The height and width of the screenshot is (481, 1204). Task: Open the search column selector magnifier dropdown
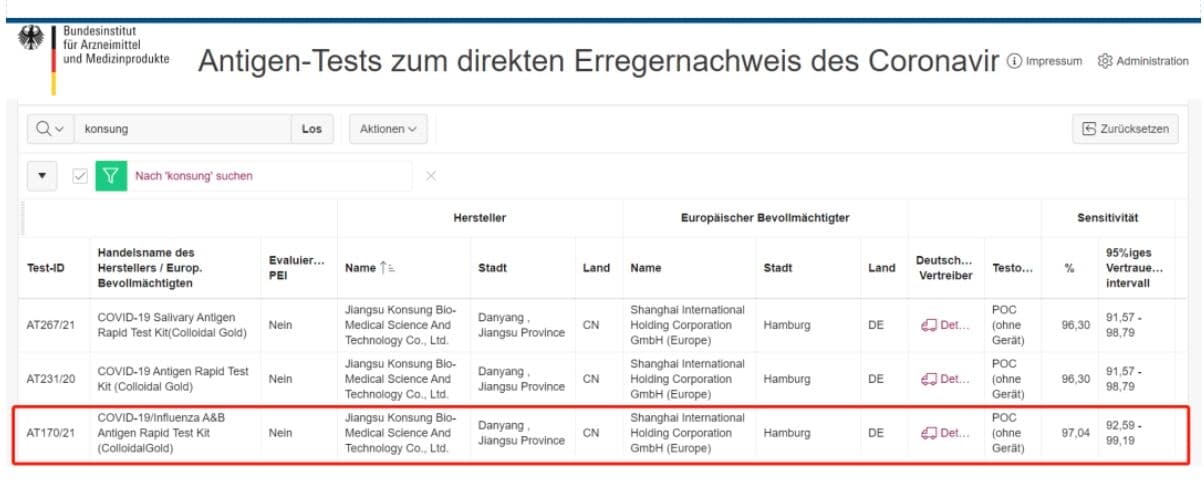tap(50, 129)
